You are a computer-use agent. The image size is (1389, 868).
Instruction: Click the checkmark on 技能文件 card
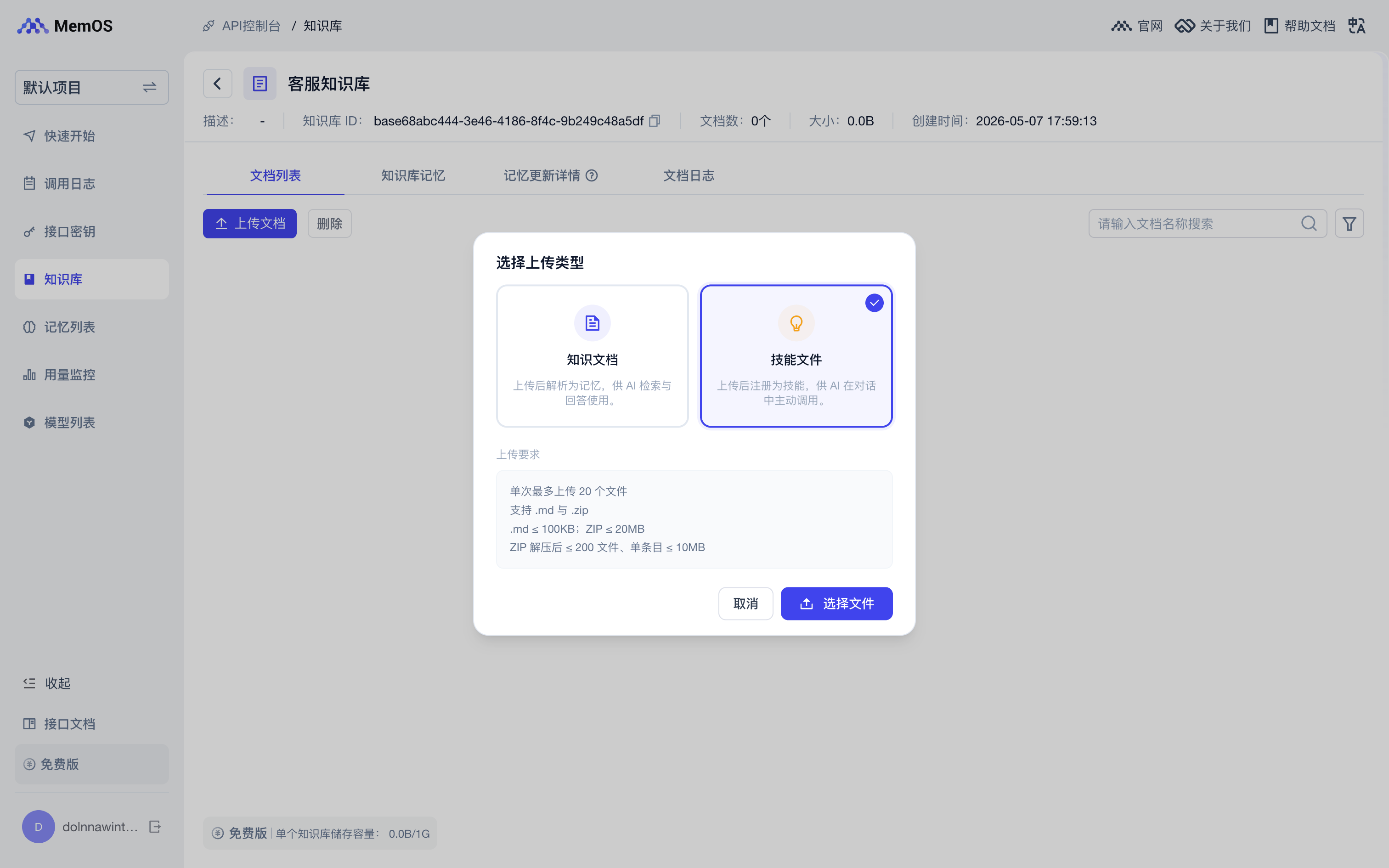tap(874, 303)
